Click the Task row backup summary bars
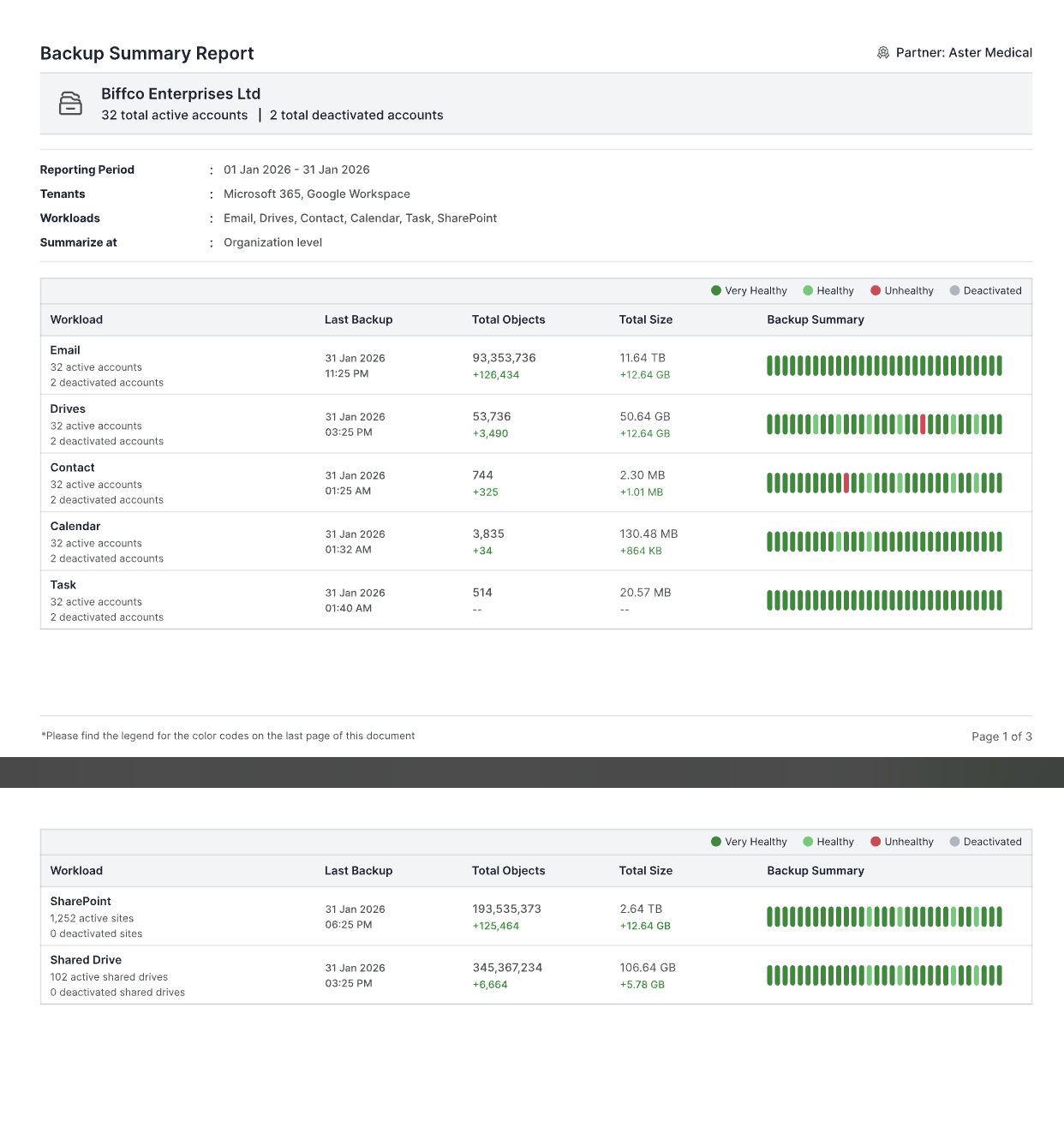This screenshot has height=1139, width=1064. point(883,600)
